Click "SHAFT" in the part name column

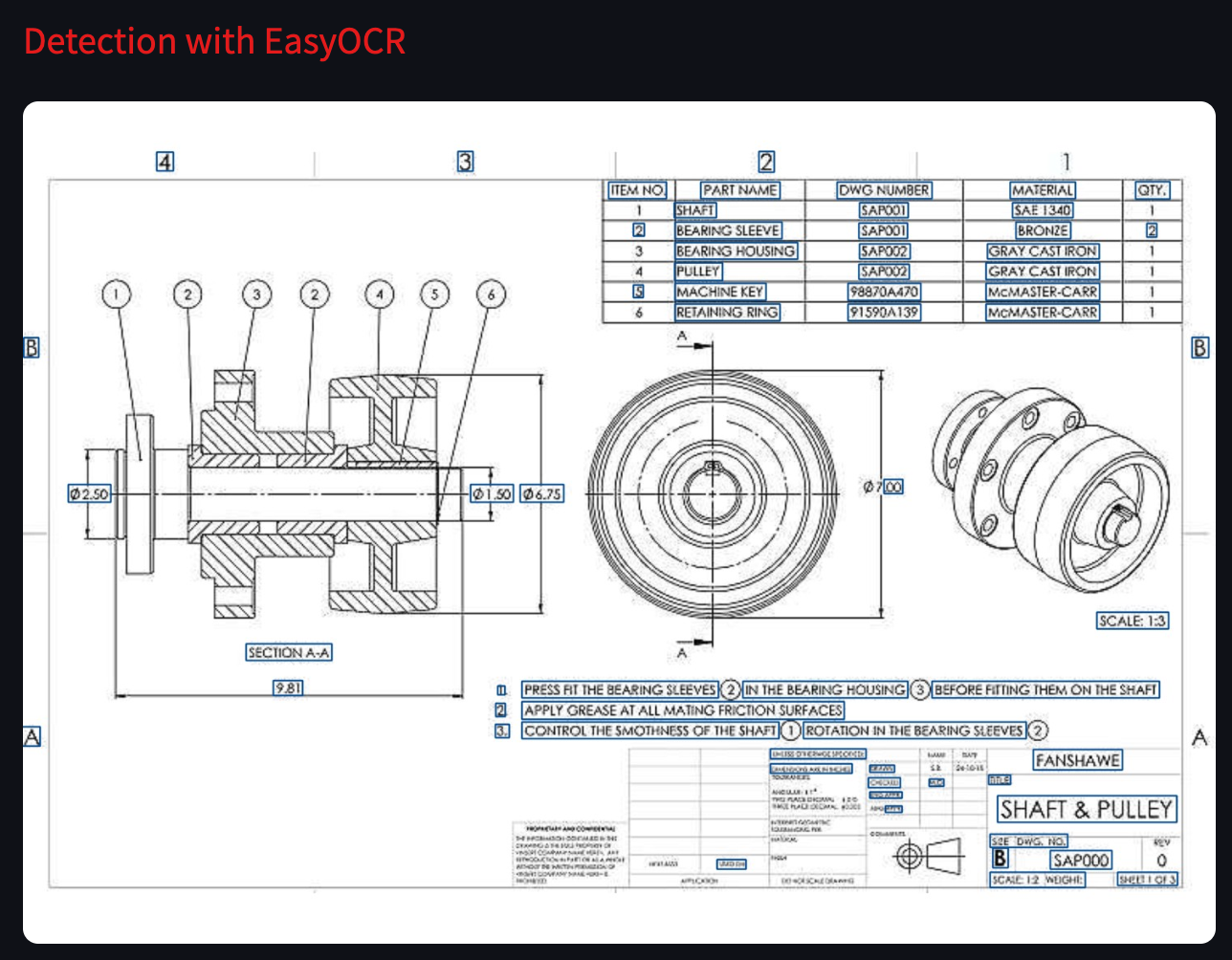pos(695,210)
